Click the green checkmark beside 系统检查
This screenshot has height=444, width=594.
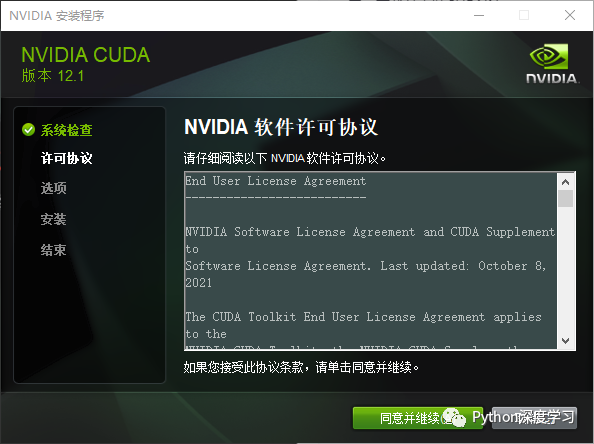coord(28,130)
